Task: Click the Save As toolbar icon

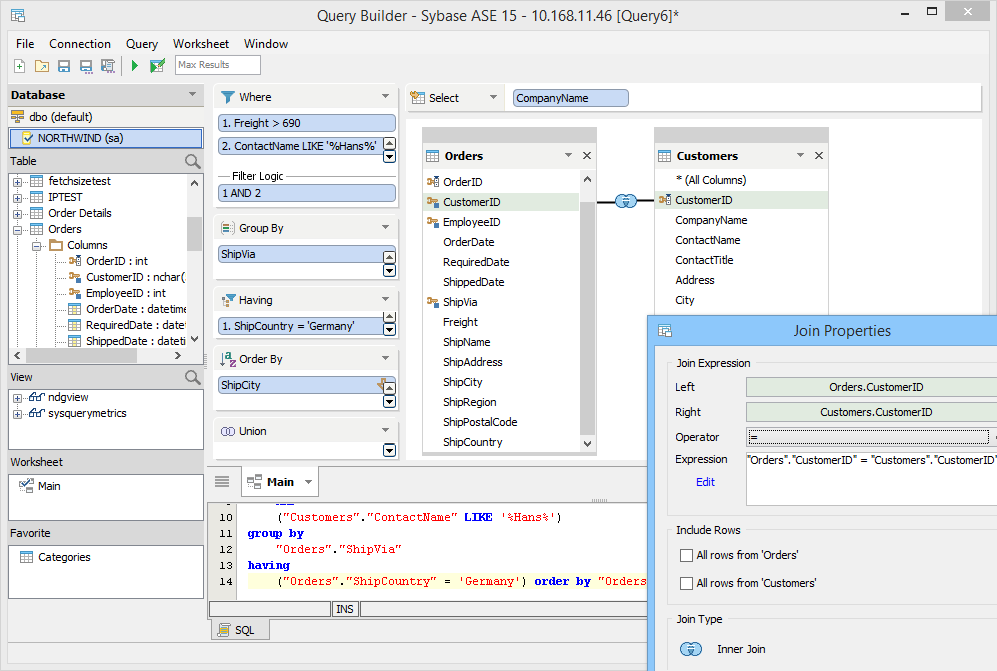Action: (86, 66)
